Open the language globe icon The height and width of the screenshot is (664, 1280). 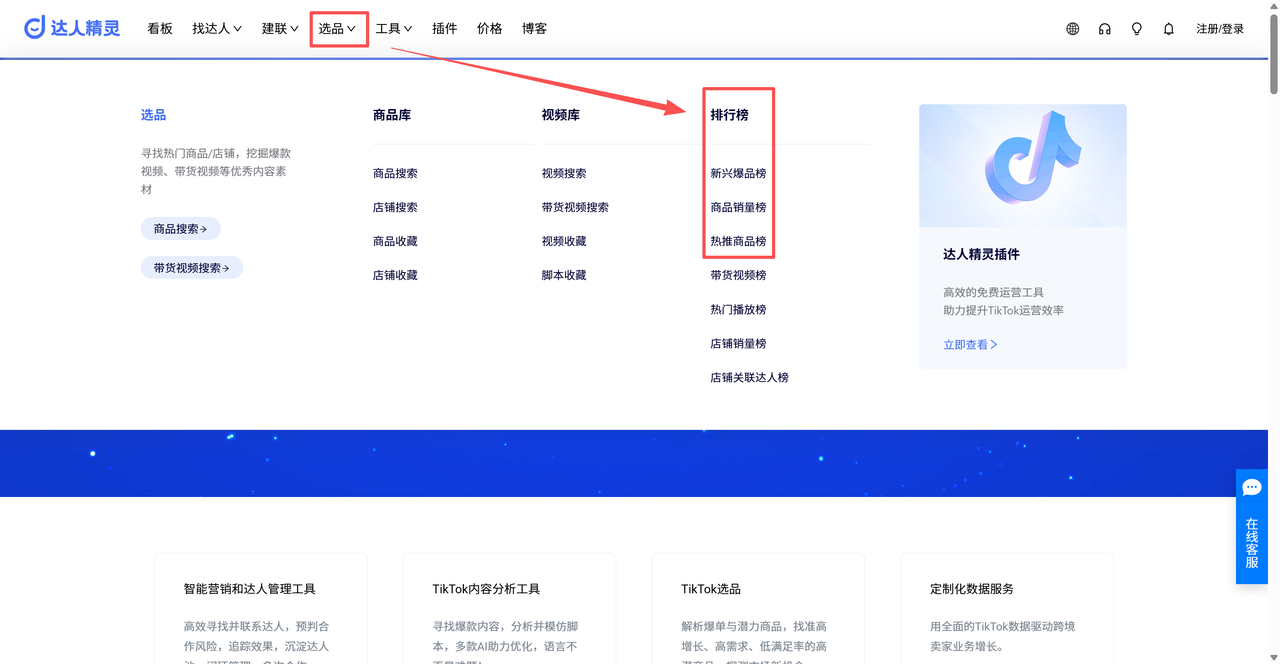(1072, 29)
